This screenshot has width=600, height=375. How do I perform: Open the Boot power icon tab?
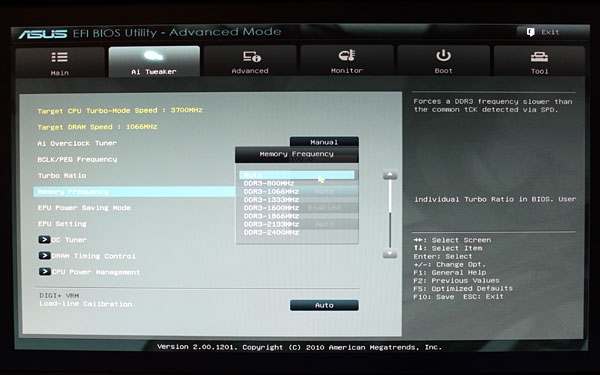point(443,55)
